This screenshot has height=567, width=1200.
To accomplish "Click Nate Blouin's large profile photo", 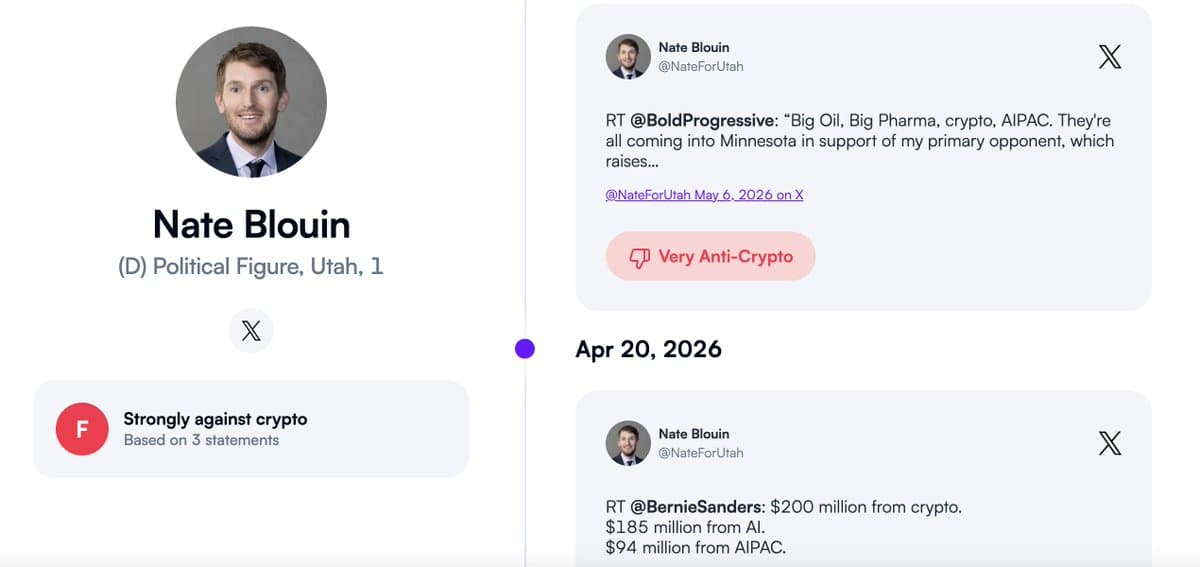I will pos(251,102).
